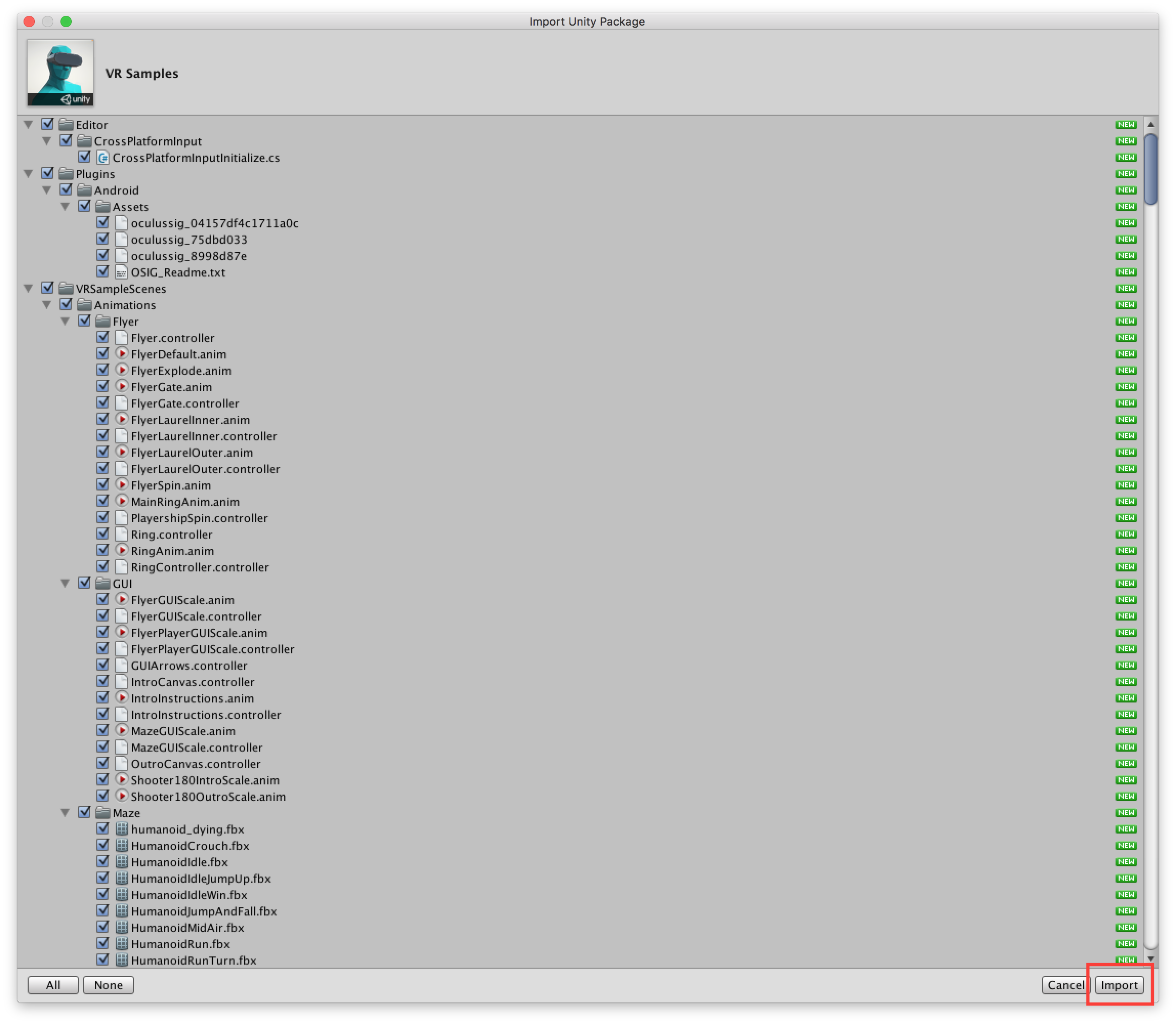The image size is (1176, 1024).
Task: Click the folder icon of VRSampleScenes
Action: pyautogui.click(x=66, y=289)
